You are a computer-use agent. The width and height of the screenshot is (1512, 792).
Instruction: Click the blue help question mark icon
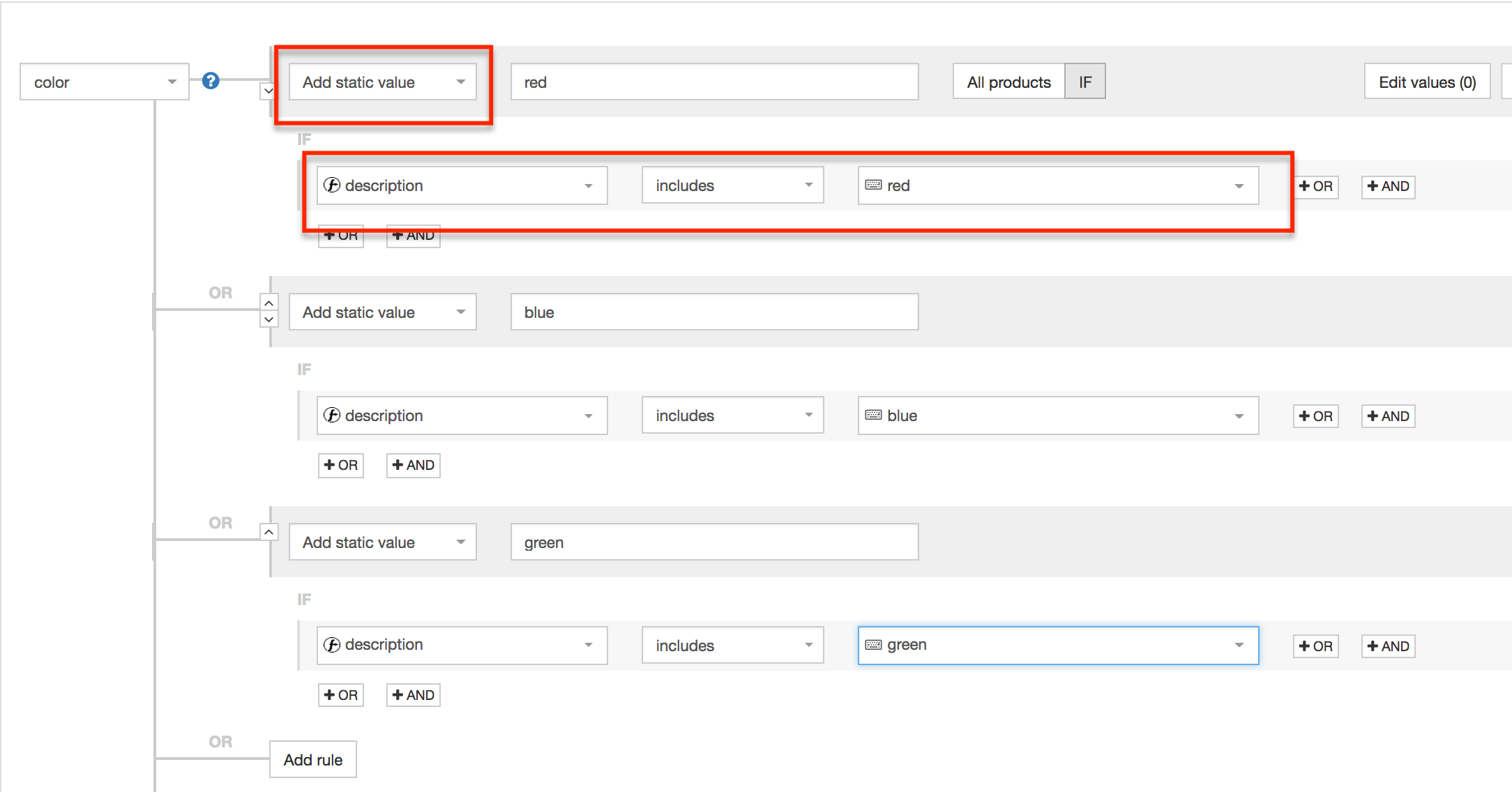(211, 81)
